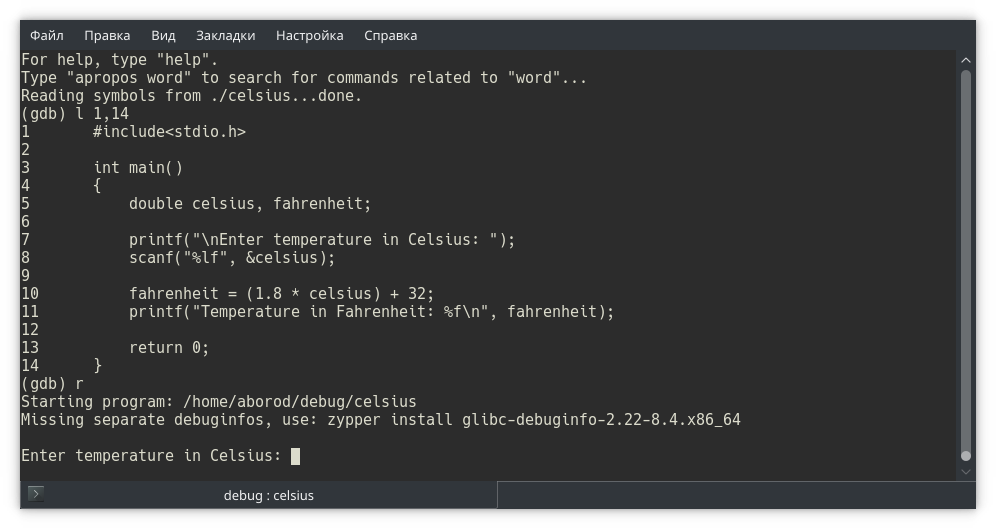This screenshot has width=996, height=529.
Task: Select the "debug : celsius" tab
Action: click(x=268, y=495)
